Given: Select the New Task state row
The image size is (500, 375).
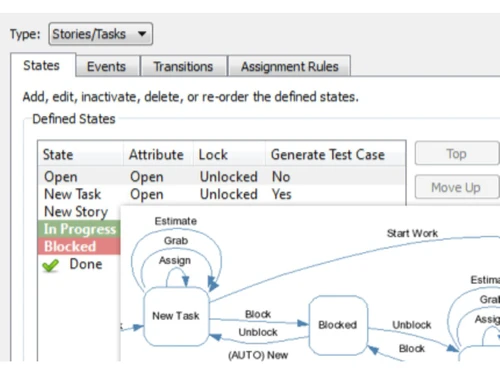Looking at the screenshot, I should [x=222, y=194].
